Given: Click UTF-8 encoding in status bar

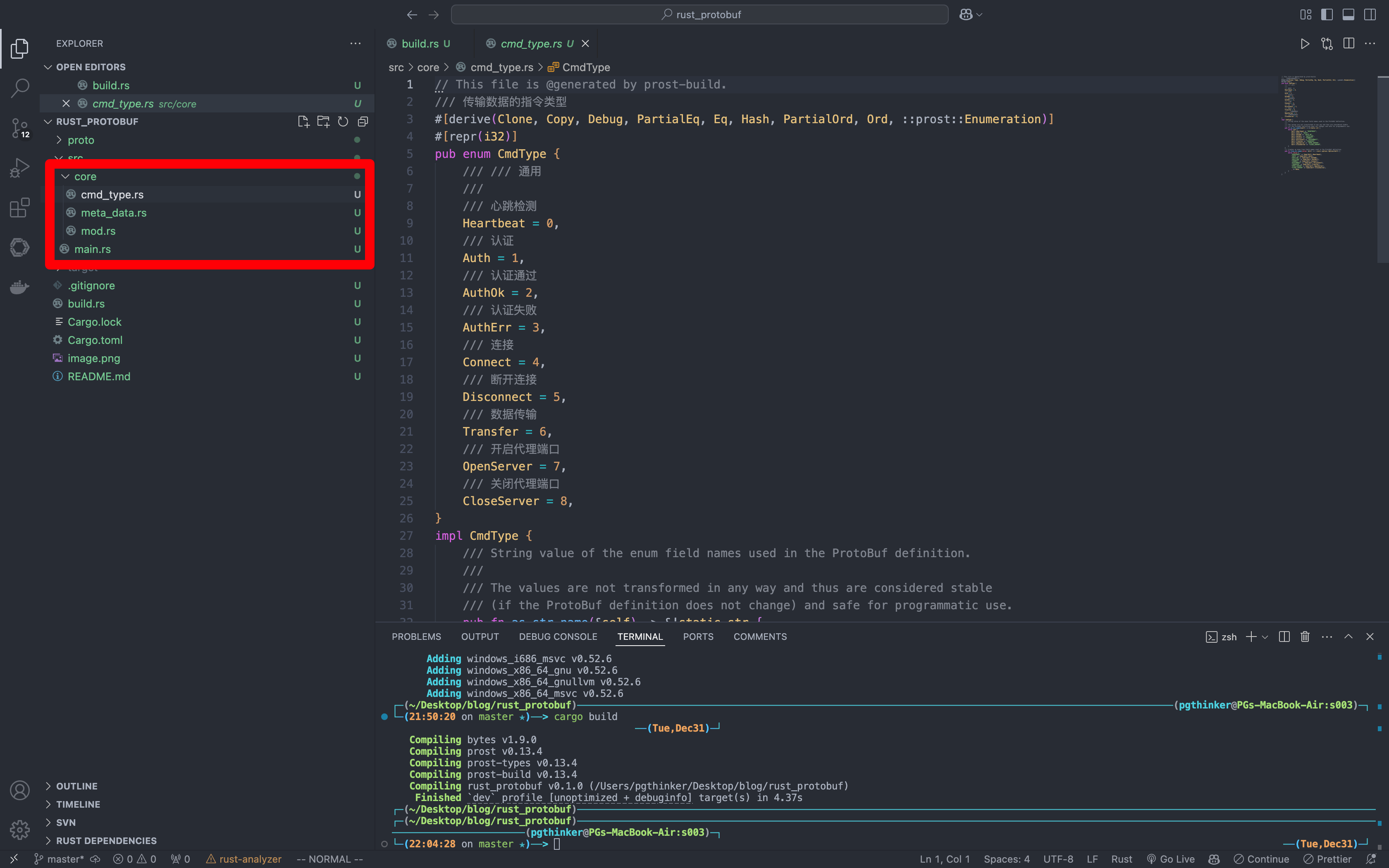Looking at the screenshot, I should [1058, 859].
